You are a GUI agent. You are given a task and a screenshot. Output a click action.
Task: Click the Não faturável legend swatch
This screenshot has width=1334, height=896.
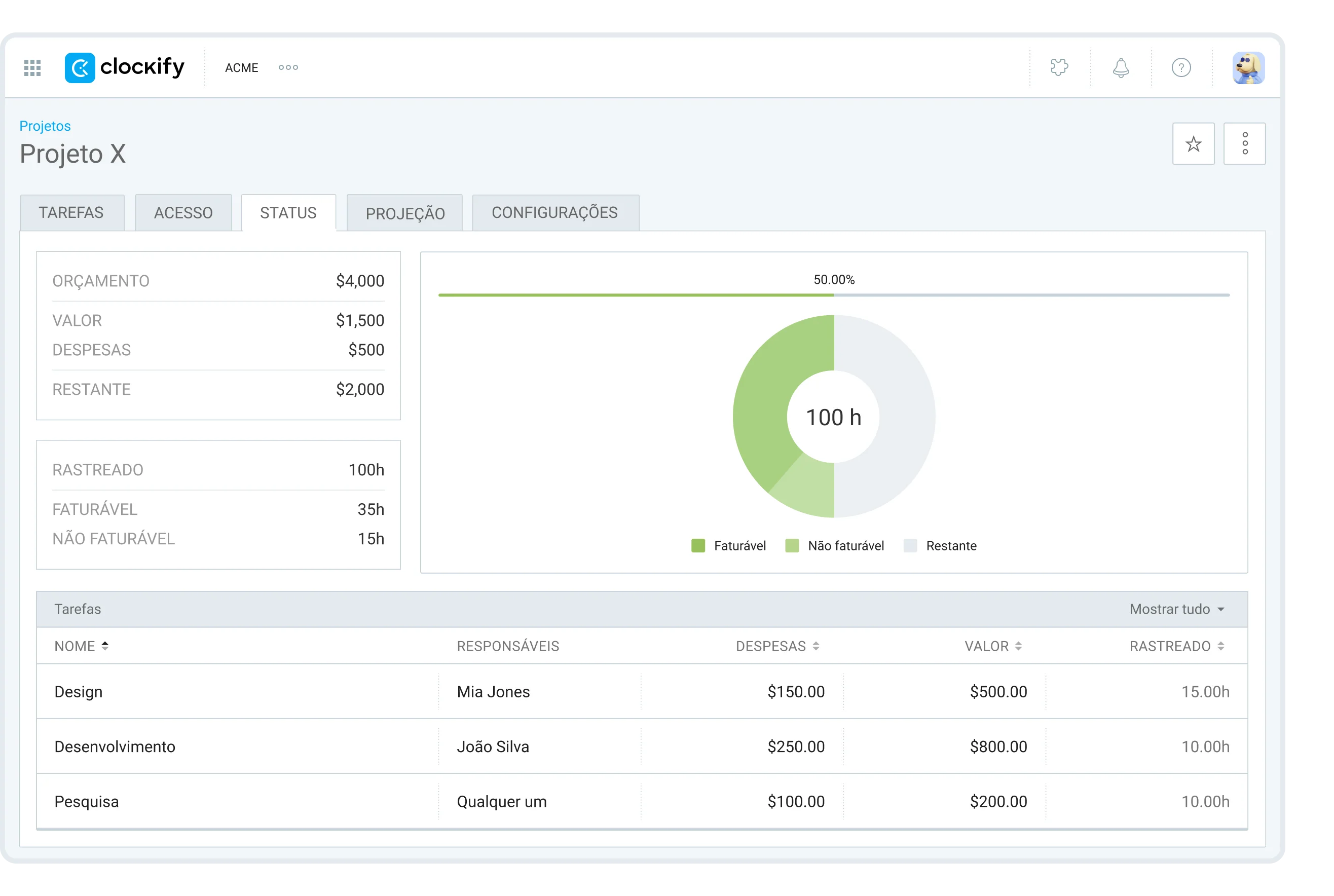tap(792, 545)
